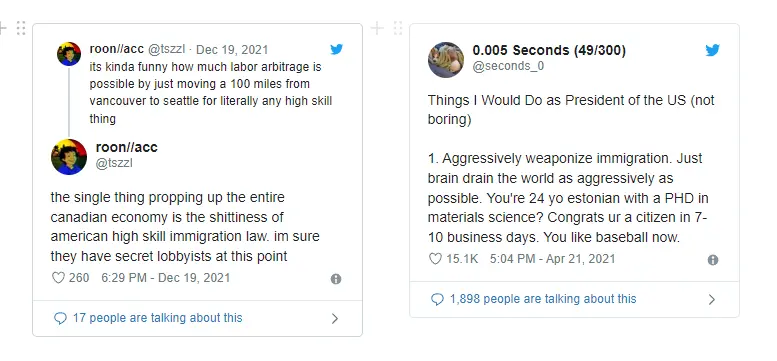Add block with plus icon before second tweet

click(377, 28)
